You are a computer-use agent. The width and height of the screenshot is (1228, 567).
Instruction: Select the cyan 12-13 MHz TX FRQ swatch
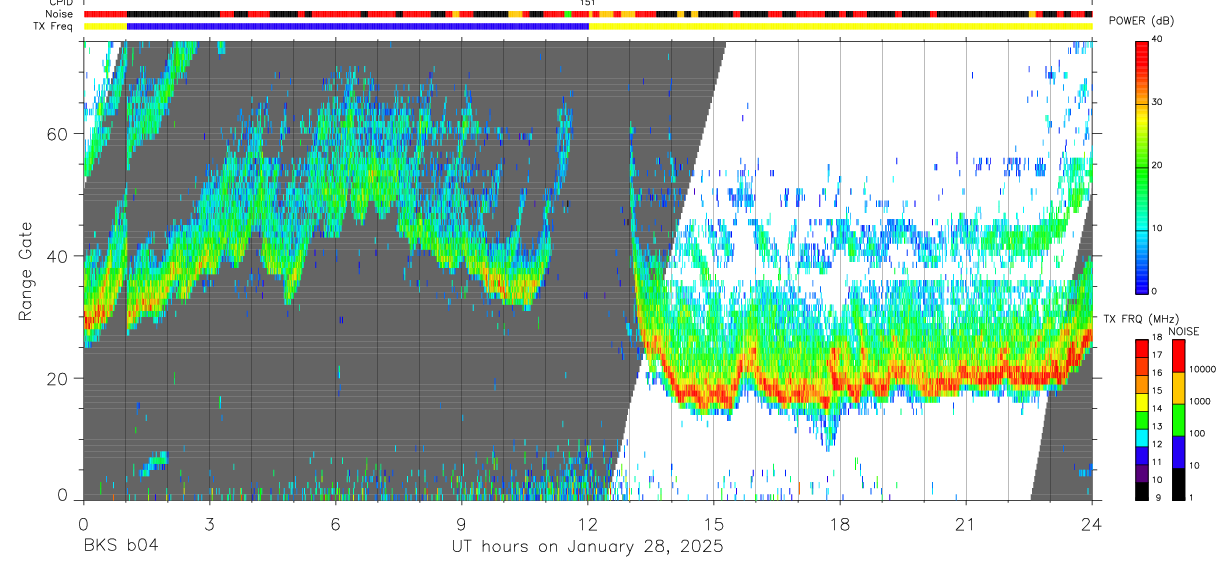pyautogui.click(x=1142, y=438)
